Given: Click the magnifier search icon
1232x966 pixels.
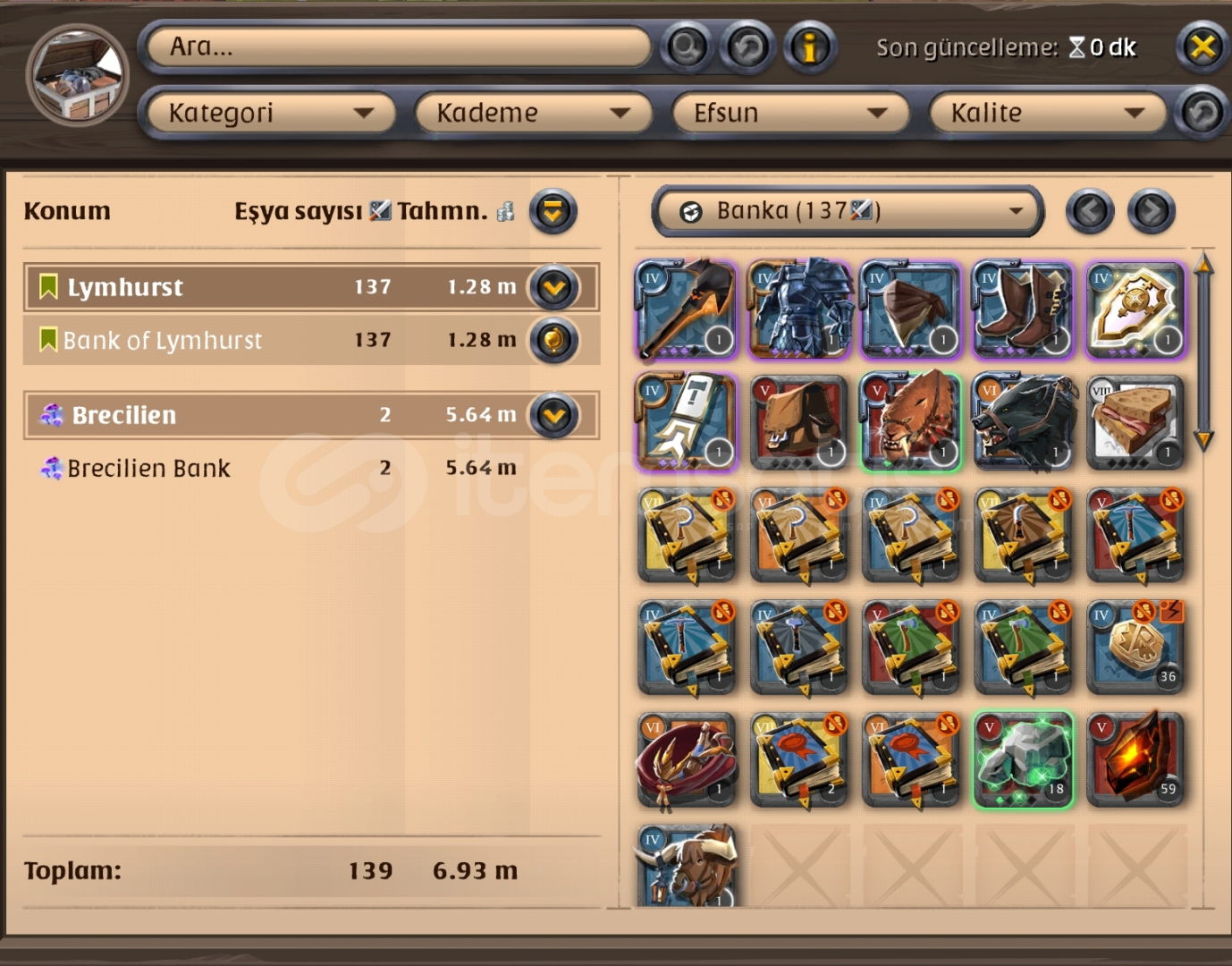Looking at the screenshot, I should pyautogui.click(x=687, y=47).
